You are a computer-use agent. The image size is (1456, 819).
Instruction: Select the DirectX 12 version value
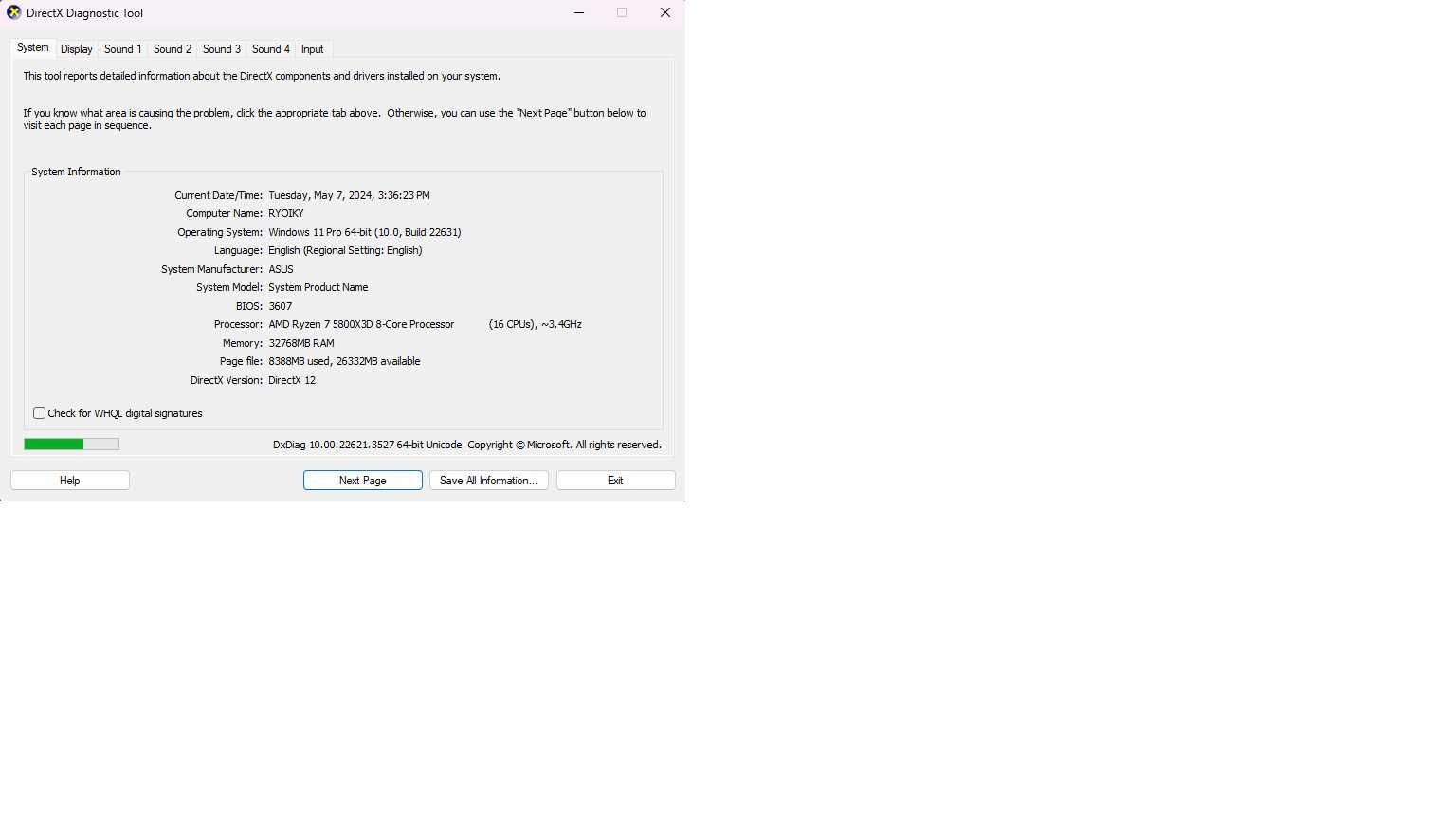tap(292, 380)
